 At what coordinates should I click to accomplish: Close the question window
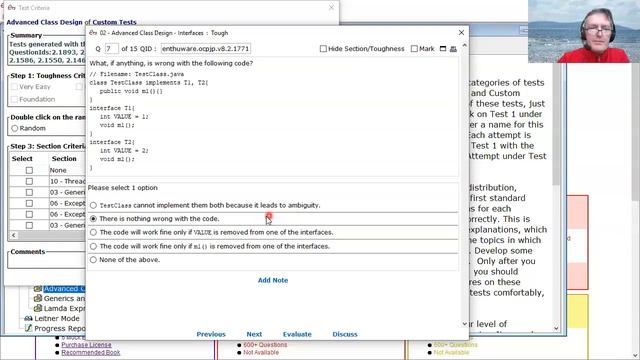click(461, 33)
